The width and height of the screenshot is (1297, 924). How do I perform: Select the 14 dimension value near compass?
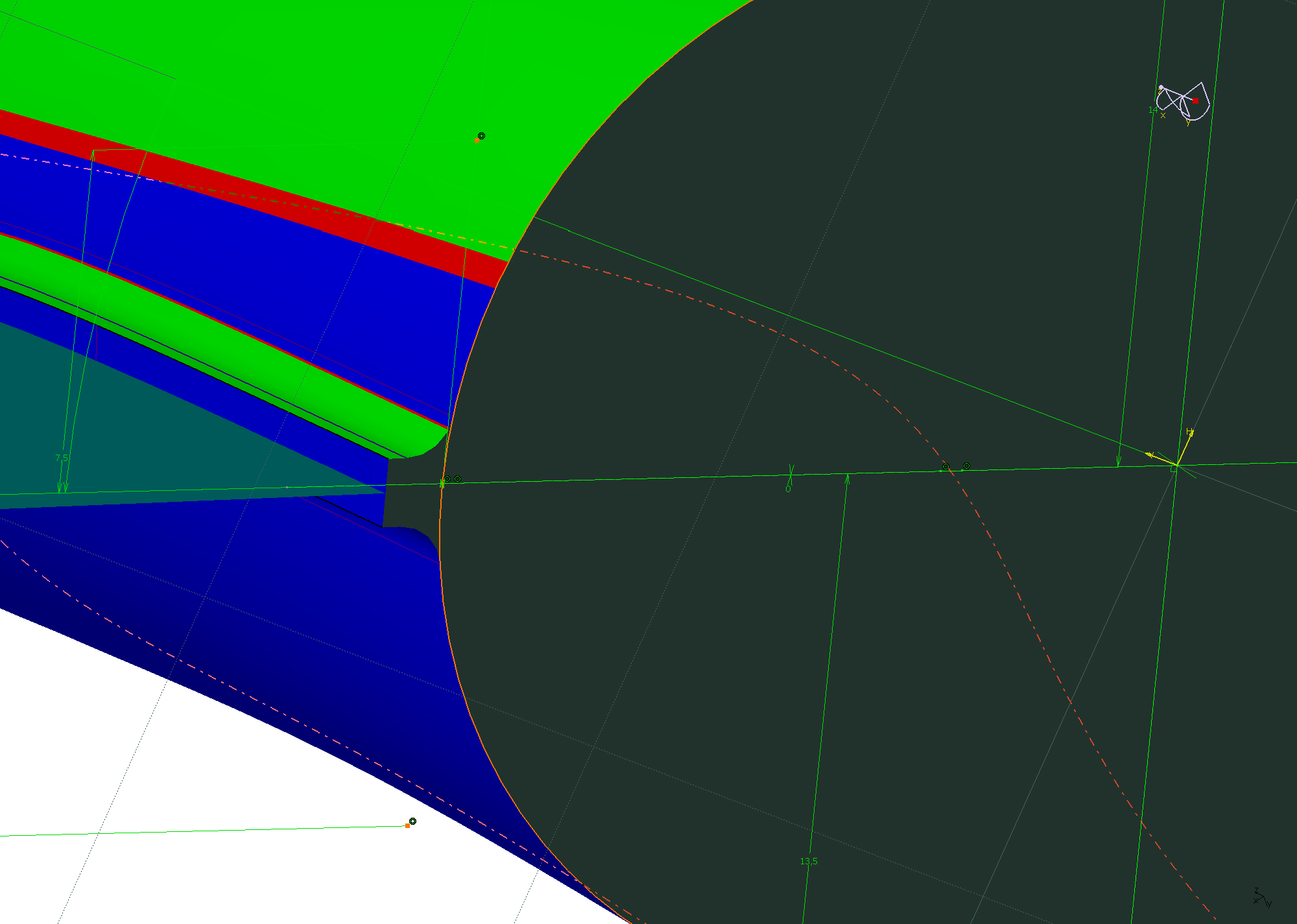(x=1152, y=110)
